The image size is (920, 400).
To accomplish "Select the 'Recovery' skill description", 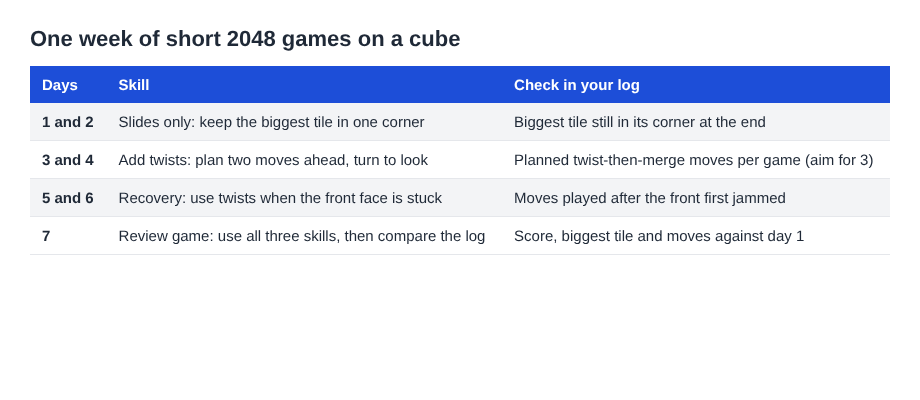I will pos(280,198).
